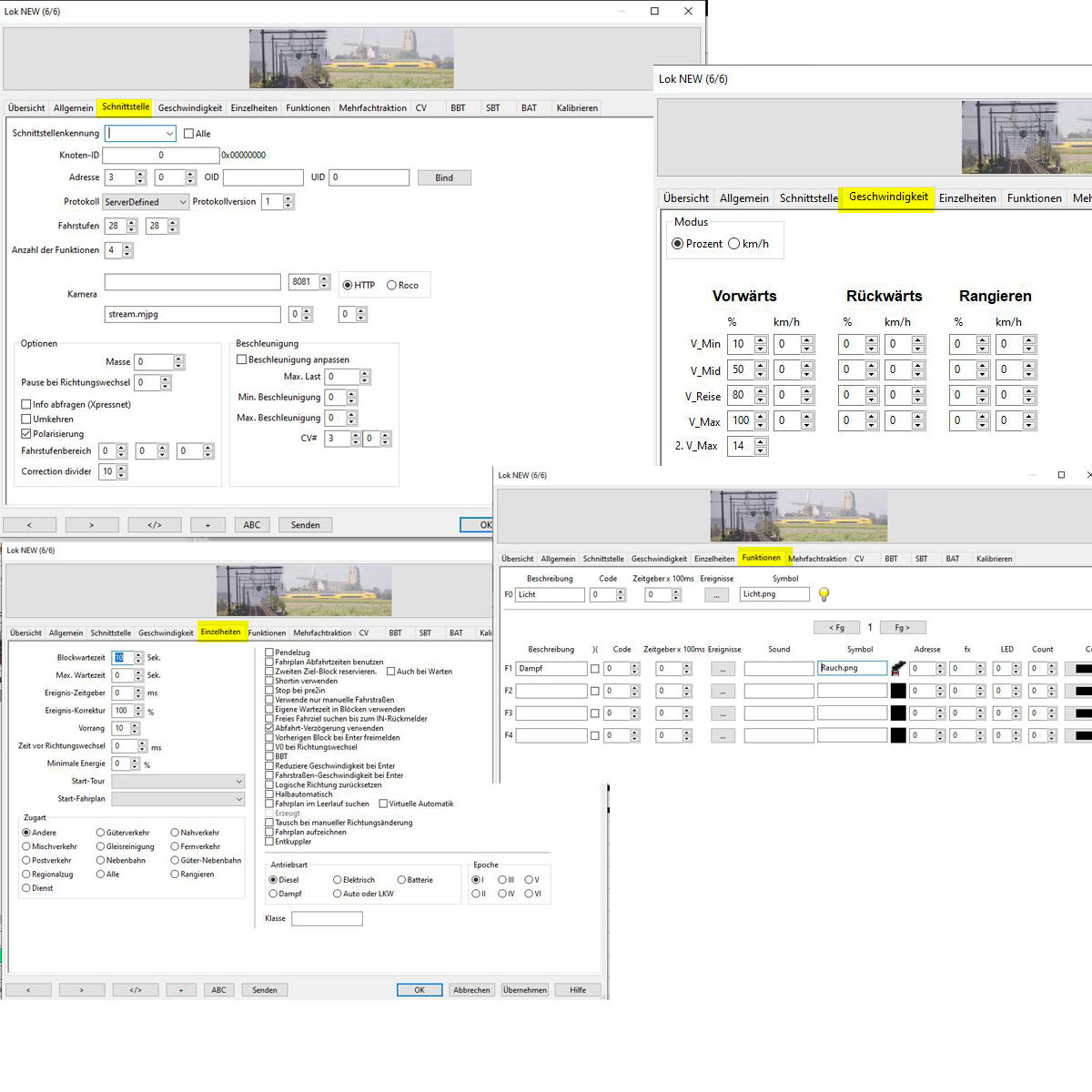Image resolution: width=1092 pixels, height=1092 pixels.
Task: Click the black symbol icon in F2 row
Action: pyautogui.click(x=898, y=691)
